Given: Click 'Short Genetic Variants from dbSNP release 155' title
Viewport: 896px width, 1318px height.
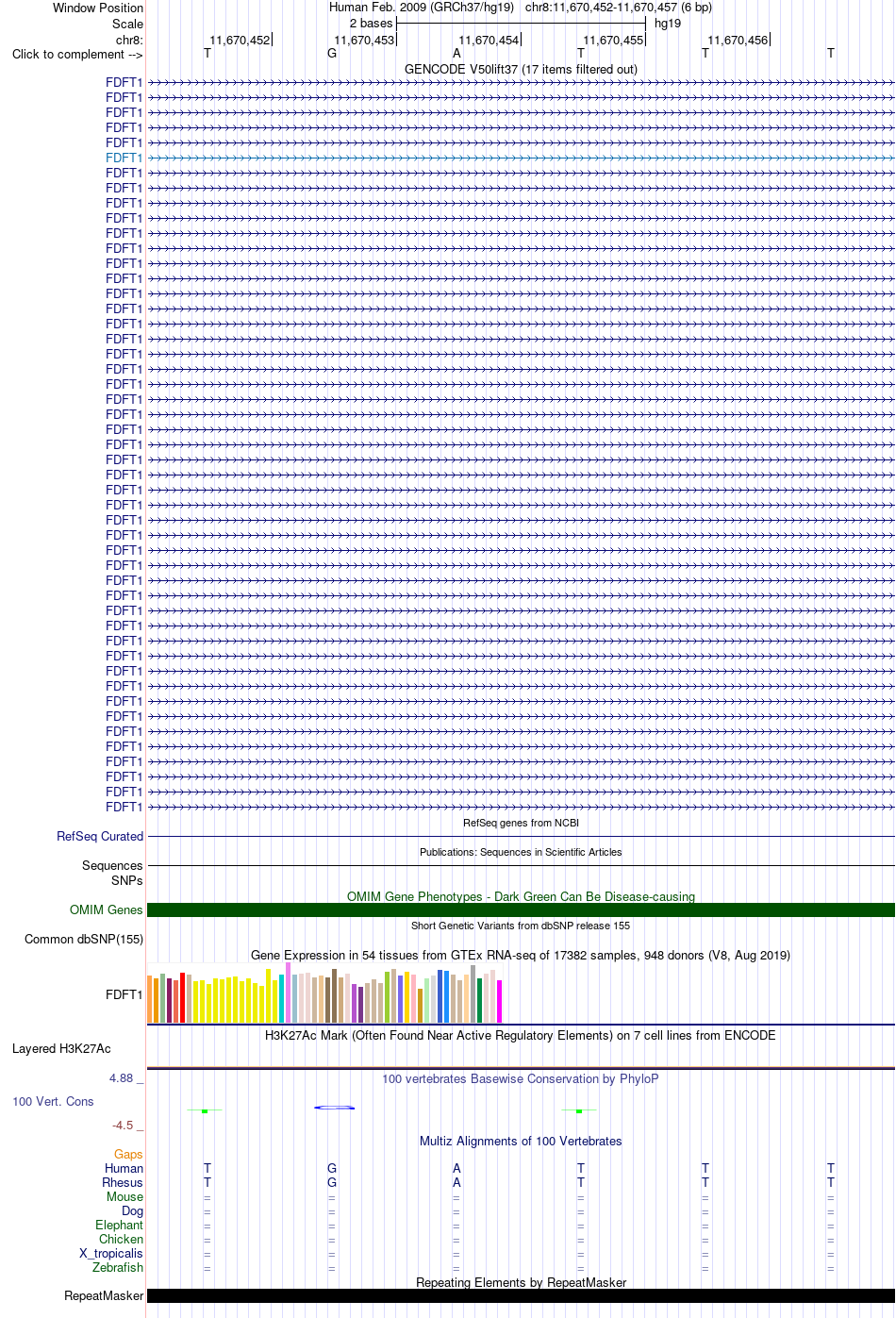Looking at the screenshot, I should [x=521, y=926].
